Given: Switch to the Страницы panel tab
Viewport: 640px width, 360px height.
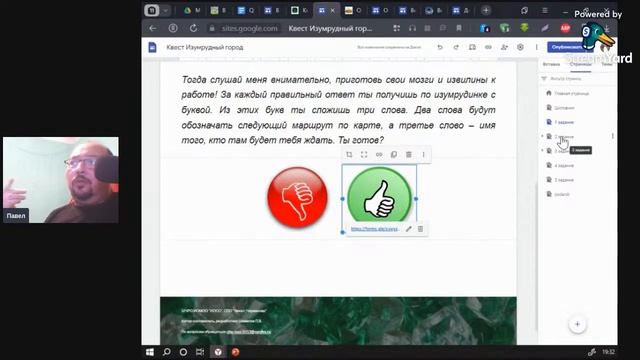Looking at the screenshot, I should [580, 64].
